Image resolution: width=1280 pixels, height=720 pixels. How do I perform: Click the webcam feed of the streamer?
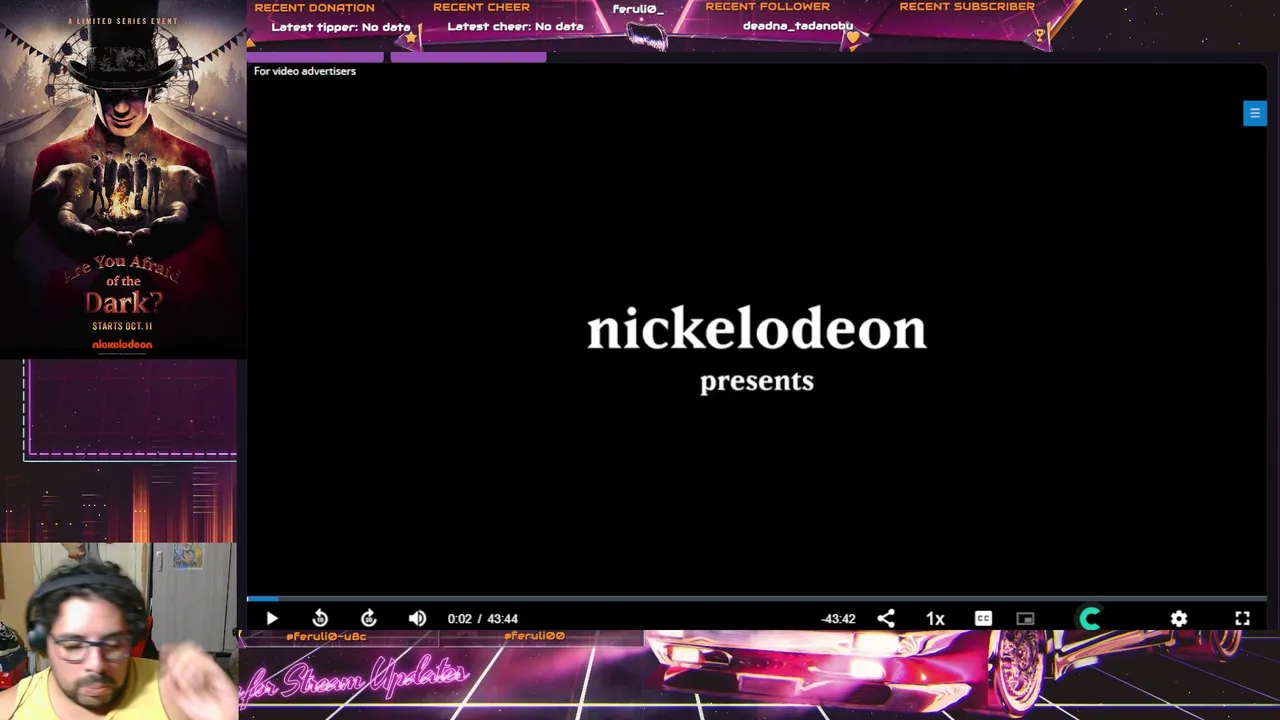pos(118,631)
